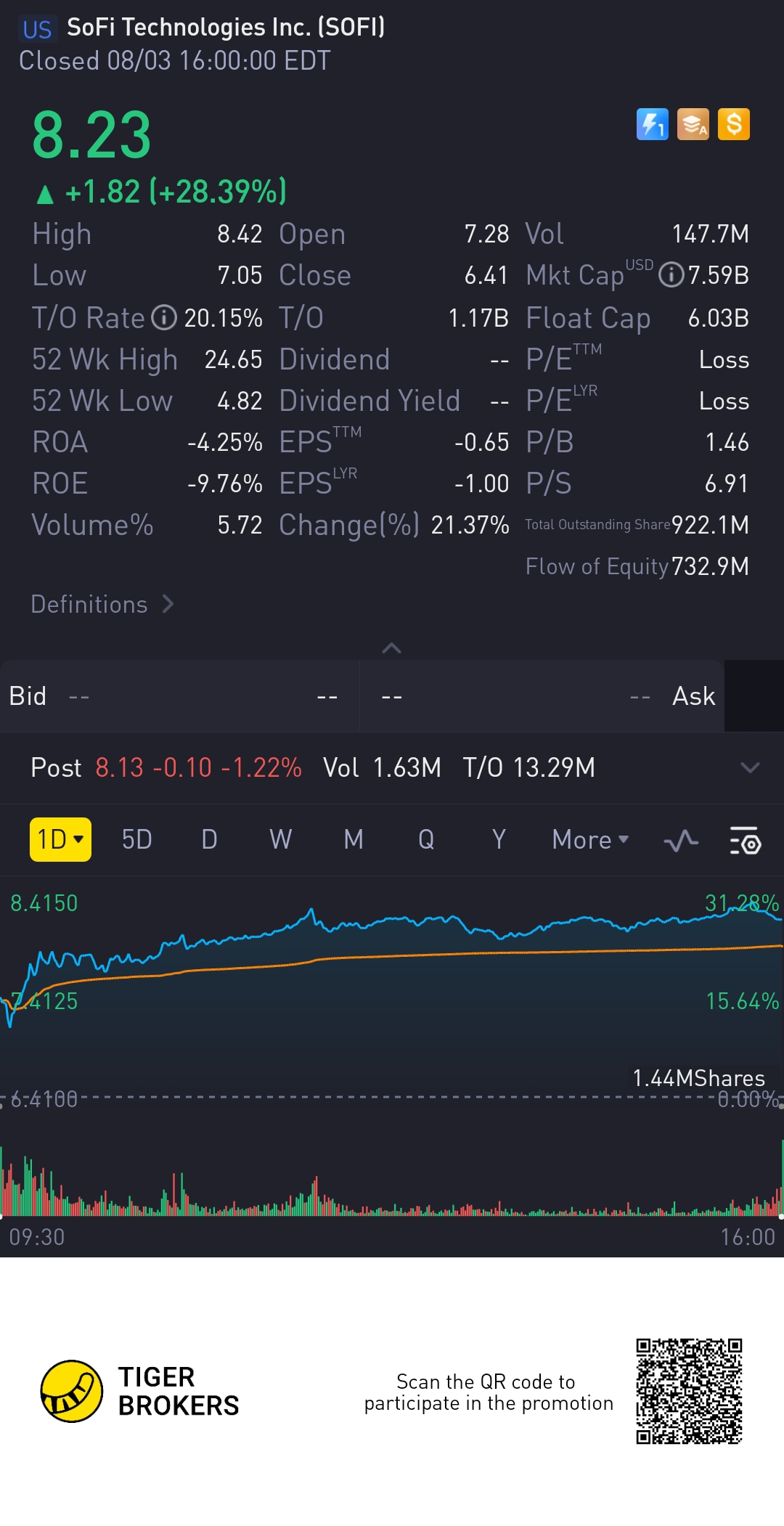Tap the yellow dollar sign icon
This screenshot has width=784, height=1526.
coord(734,124)
